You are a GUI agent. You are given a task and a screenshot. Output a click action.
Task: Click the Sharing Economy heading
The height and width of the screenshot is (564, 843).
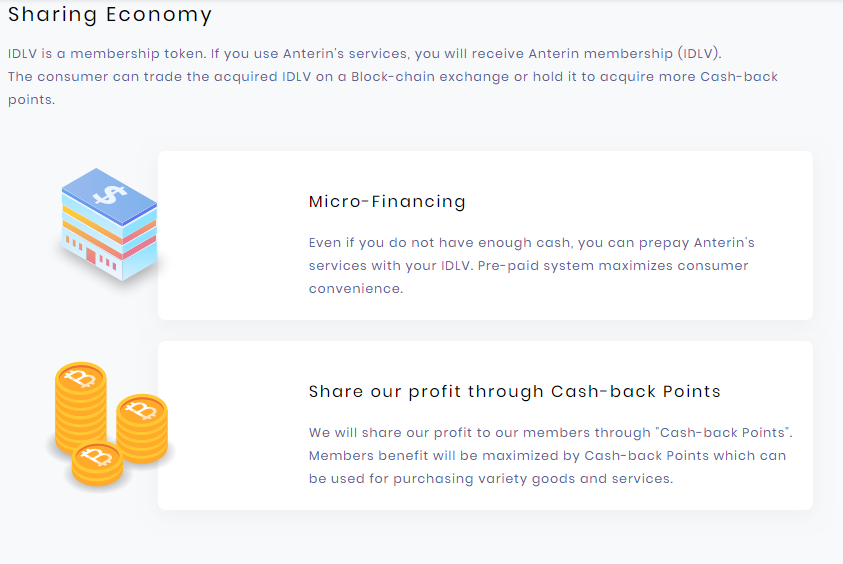pos(110,15)
